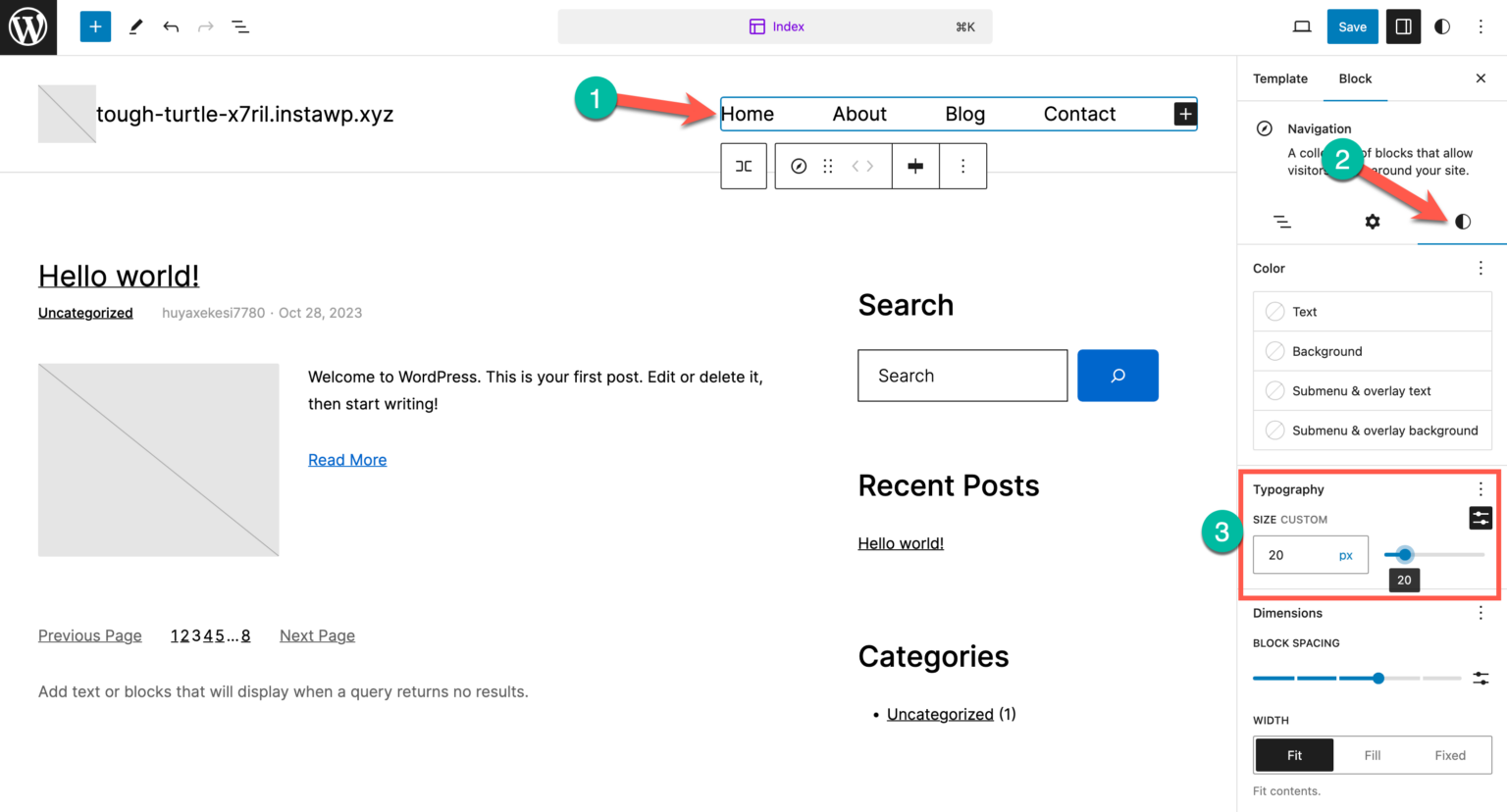Viewport: 1507px width, 812px height.
Task: Select the Fixed width option
Action: [x=1449, y=755]
